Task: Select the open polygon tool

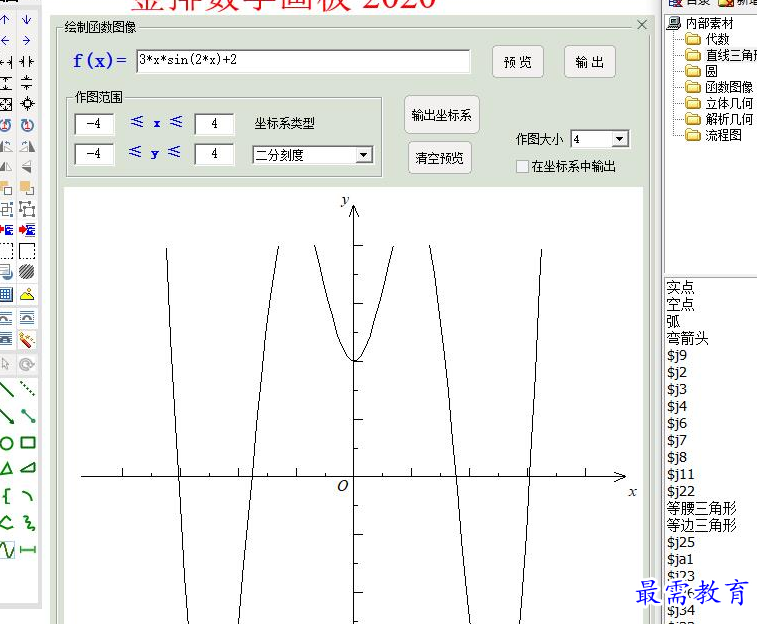Action: point(6,523)
